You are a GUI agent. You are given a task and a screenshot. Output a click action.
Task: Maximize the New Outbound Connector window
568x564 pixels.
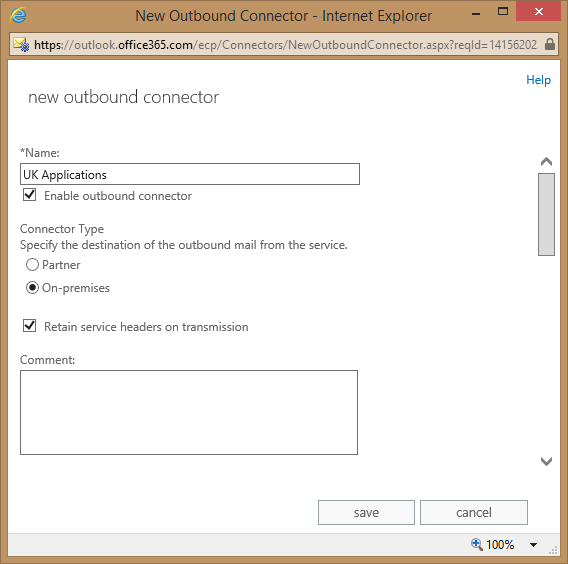point(503,12)
